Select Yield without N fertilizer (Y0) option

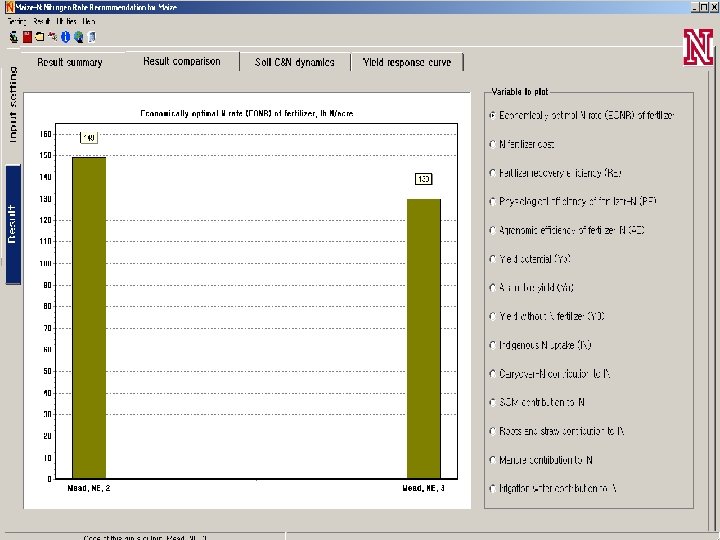pyautogui.click(x=546, y=316)
